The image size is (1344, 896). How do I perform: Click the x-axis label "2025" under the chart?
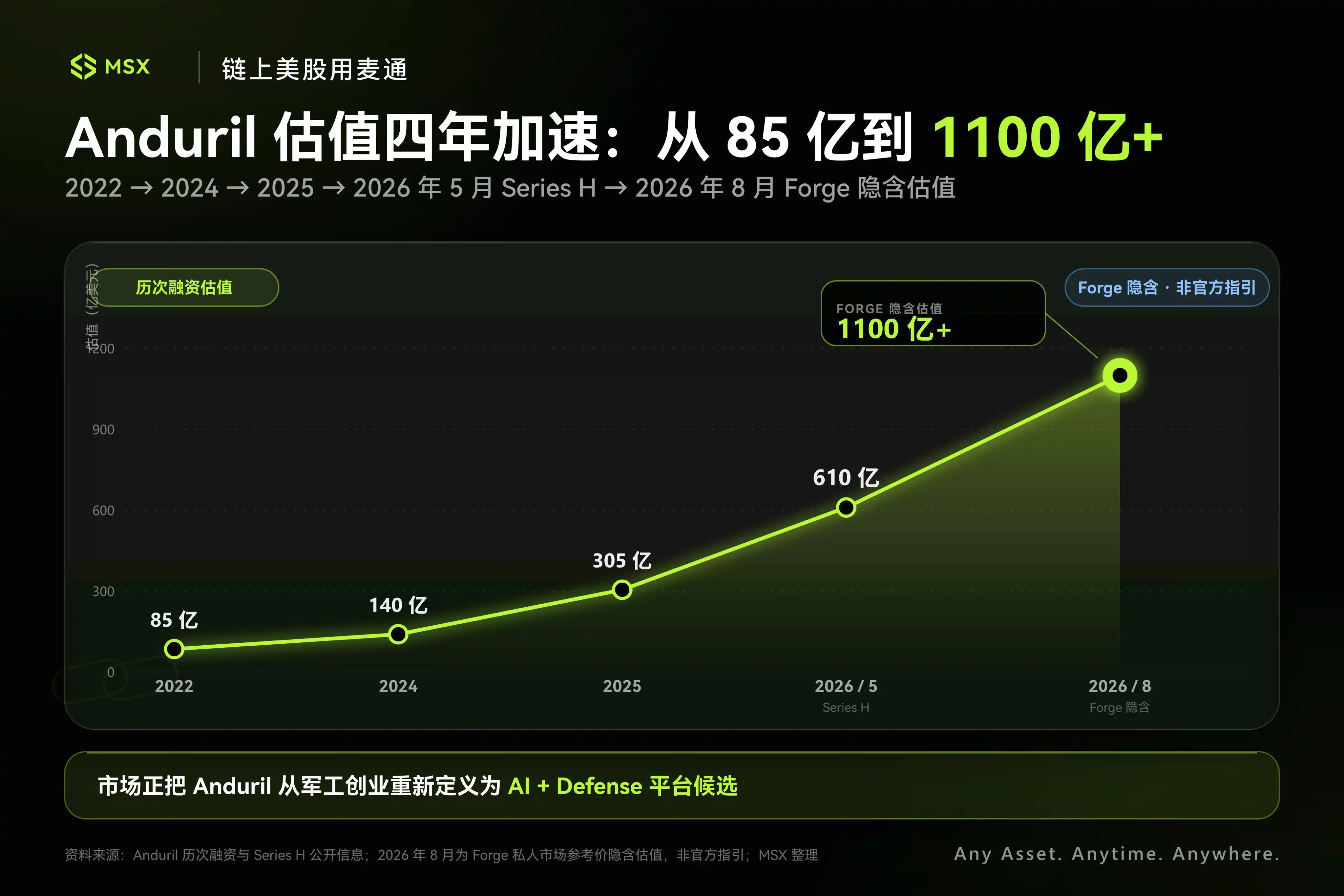tap(622, 686)
